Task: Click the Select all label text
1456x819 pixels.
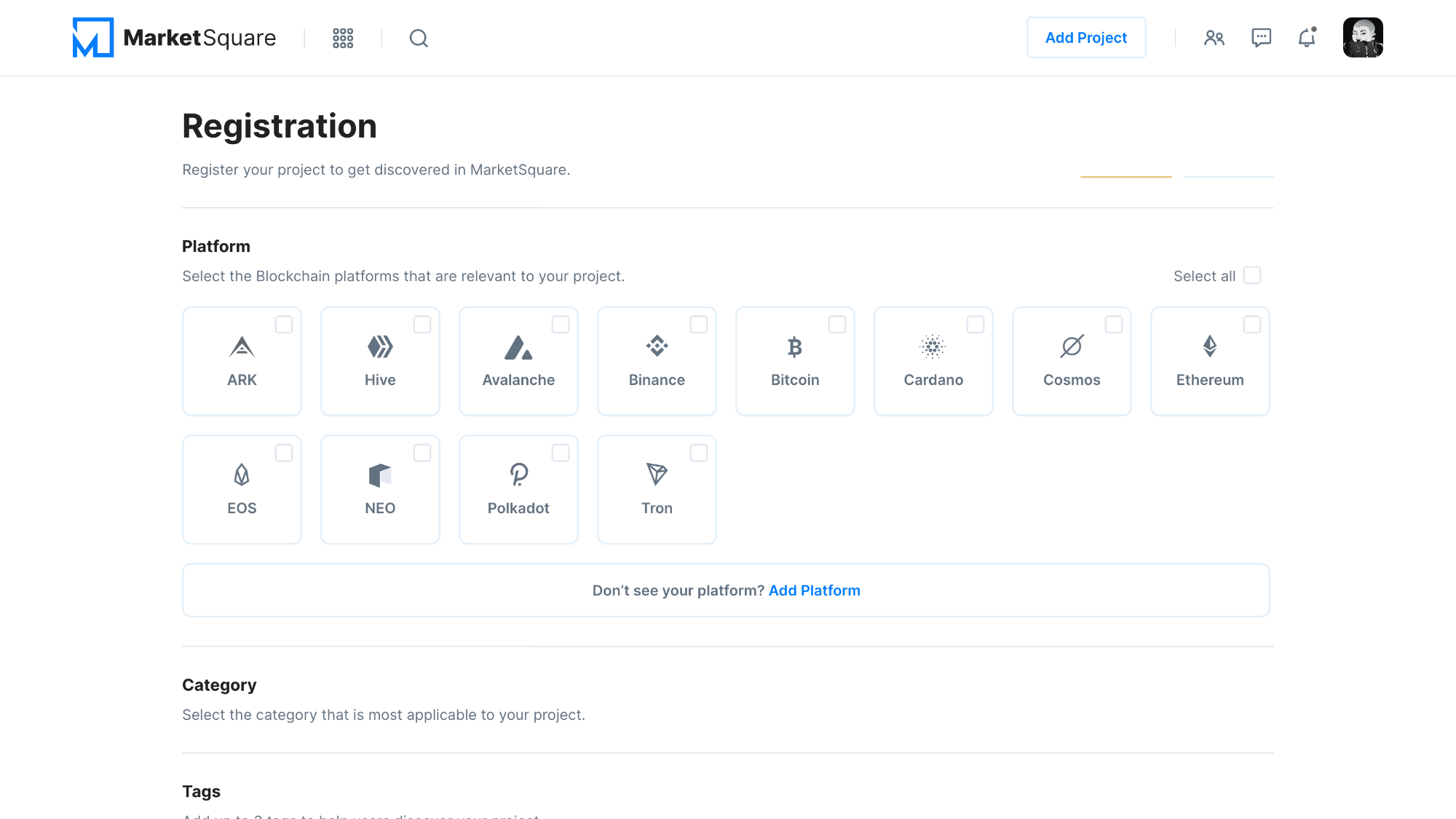Action: (x=1204, y=276)
